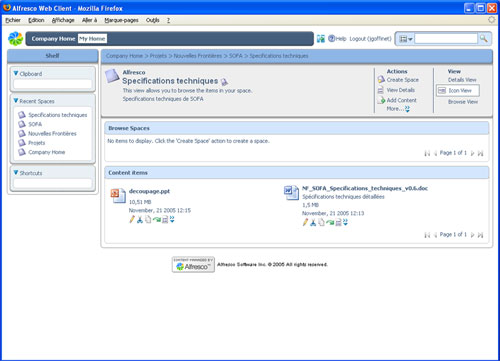Go to last page in Browse Spaces pager

(x=480, y=153)
